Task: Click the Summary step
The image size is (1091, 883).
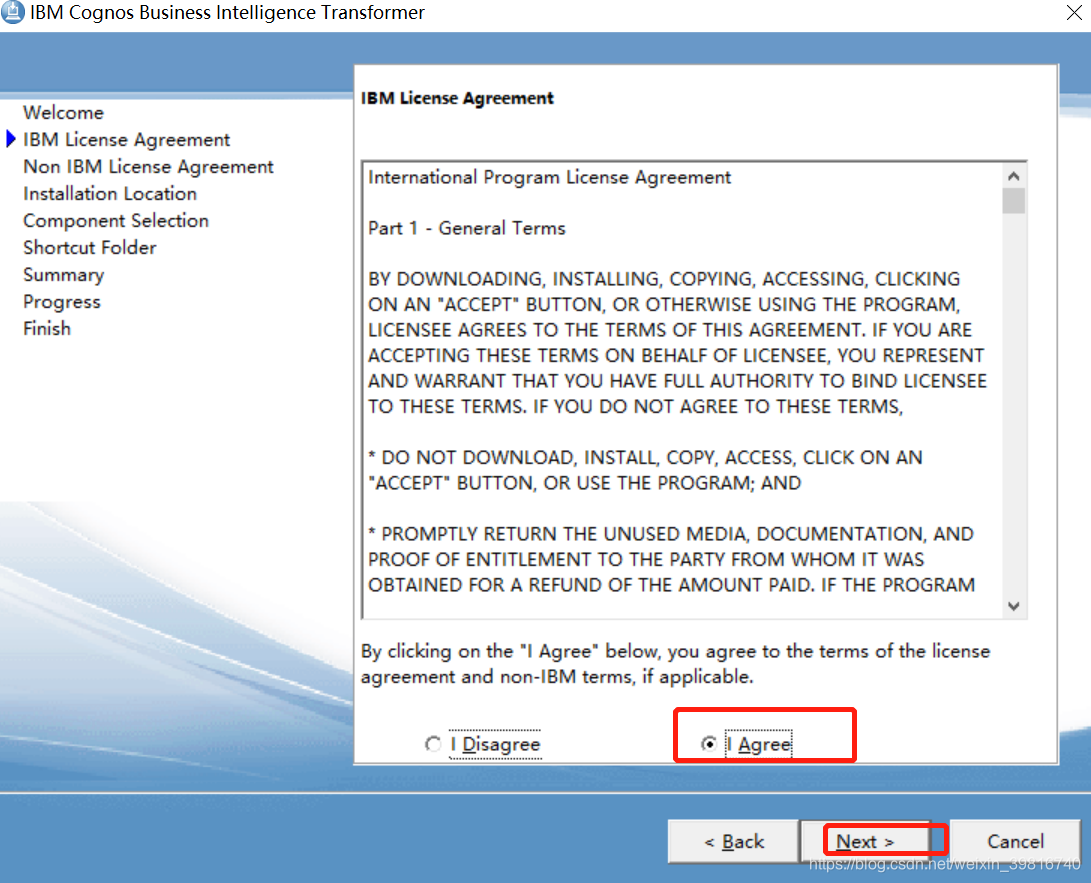Action: click(x=63, y=275)
